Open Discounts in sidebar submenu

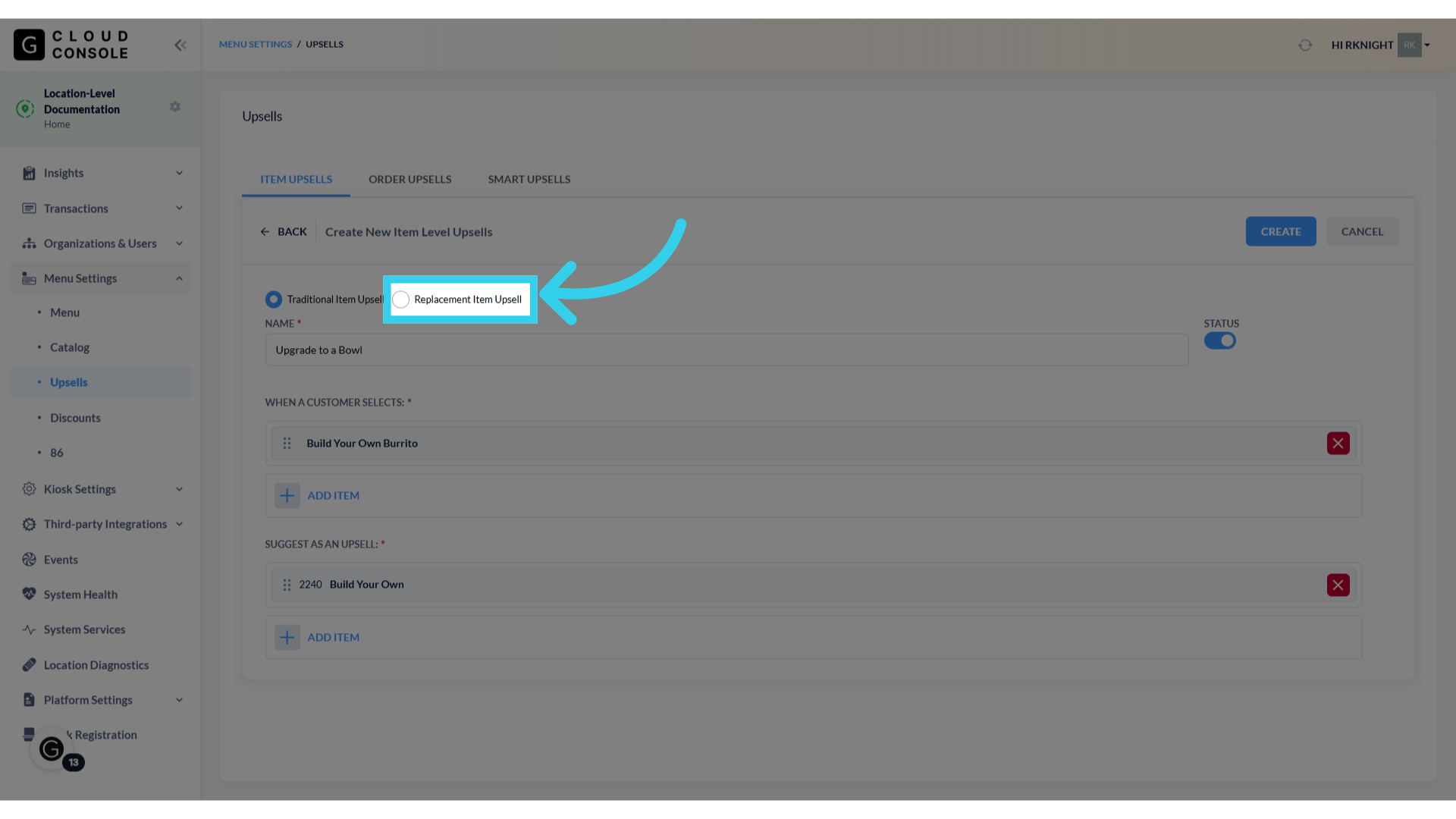click(x=75, y=418)
